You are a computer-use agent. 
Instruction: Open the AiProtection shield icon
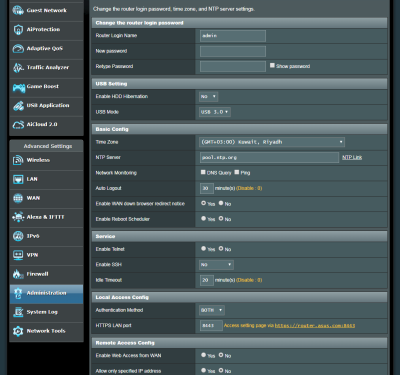[18, 30]
